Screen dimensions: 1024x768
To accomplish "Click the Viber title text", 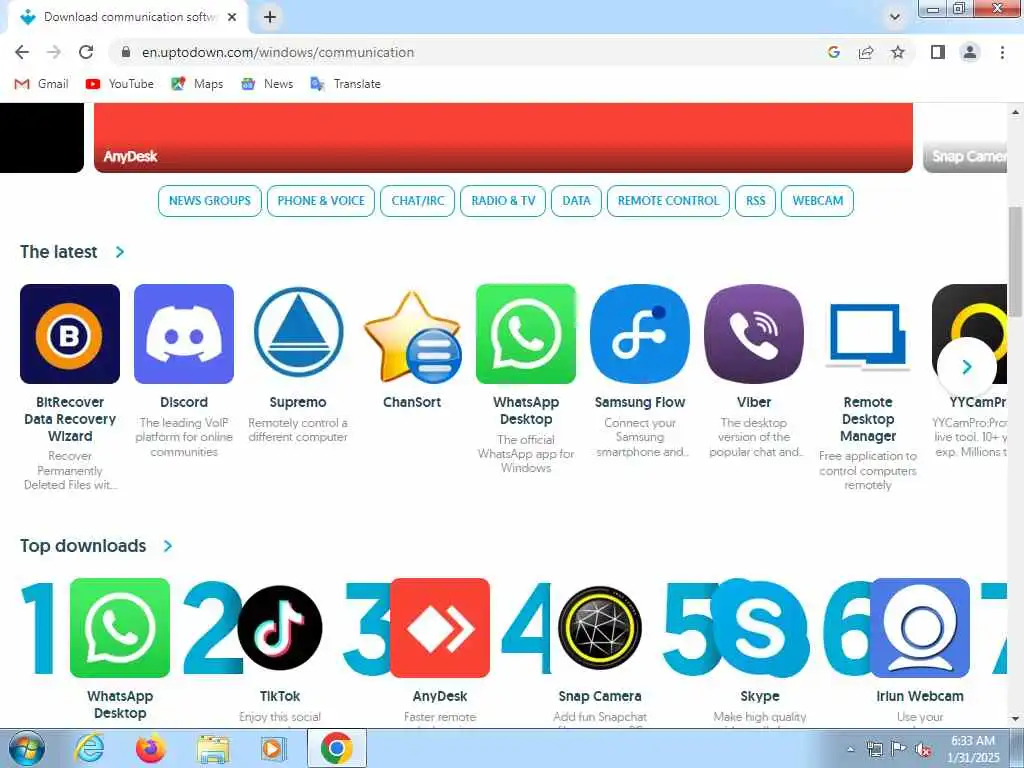I will click(x=754, y=402).
